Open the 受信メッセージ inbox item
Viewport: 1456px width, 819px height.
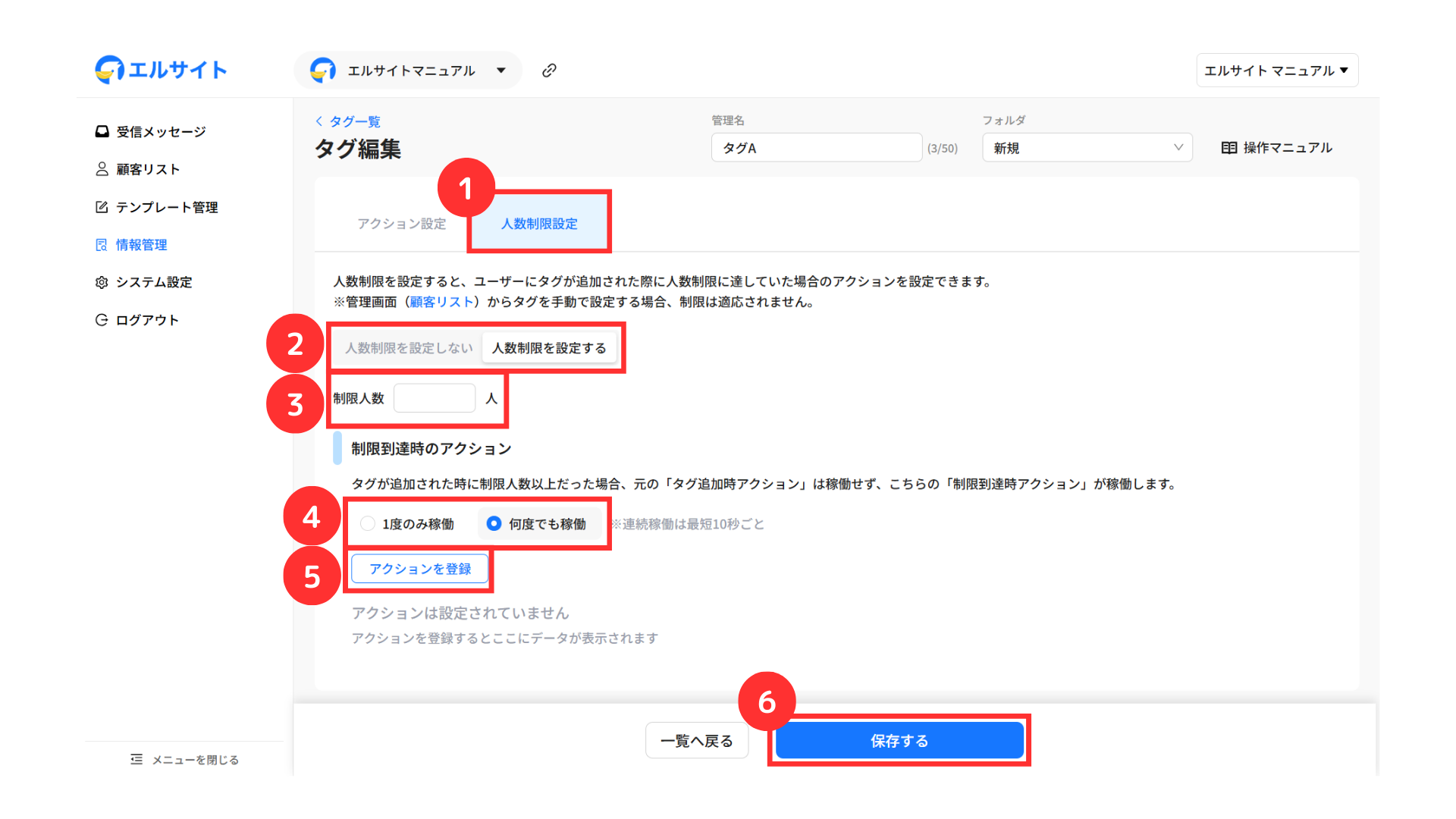tap(150, 132)
